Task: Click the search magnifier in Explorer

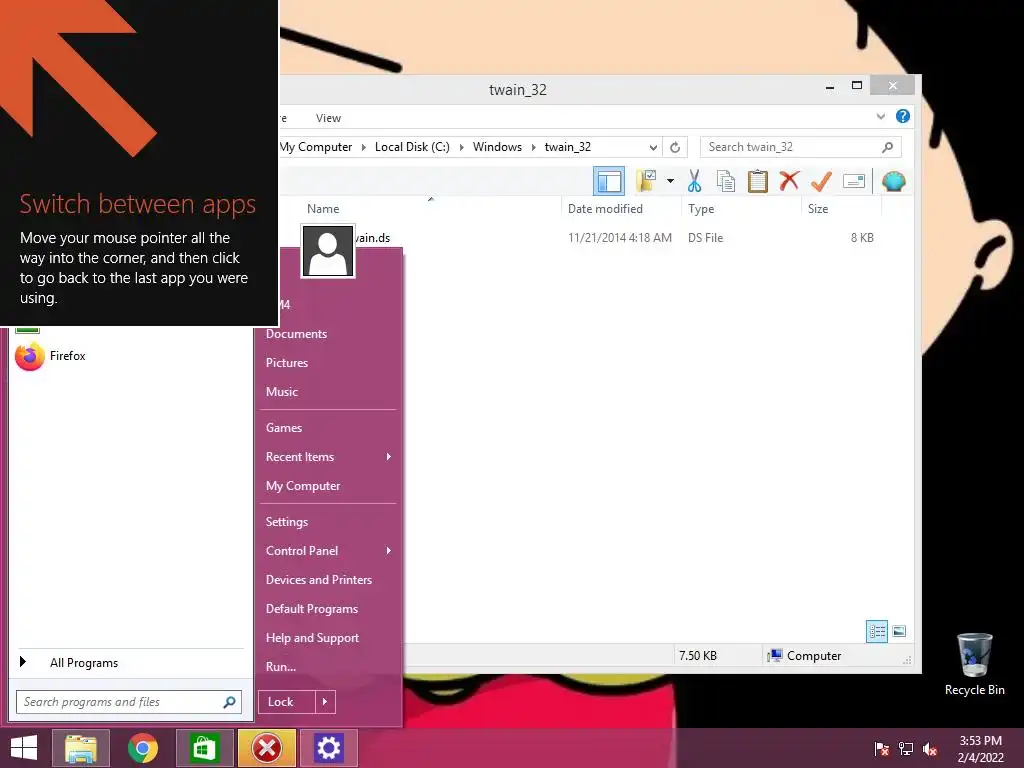Action: pyautogui.click(x=887, y=148)
